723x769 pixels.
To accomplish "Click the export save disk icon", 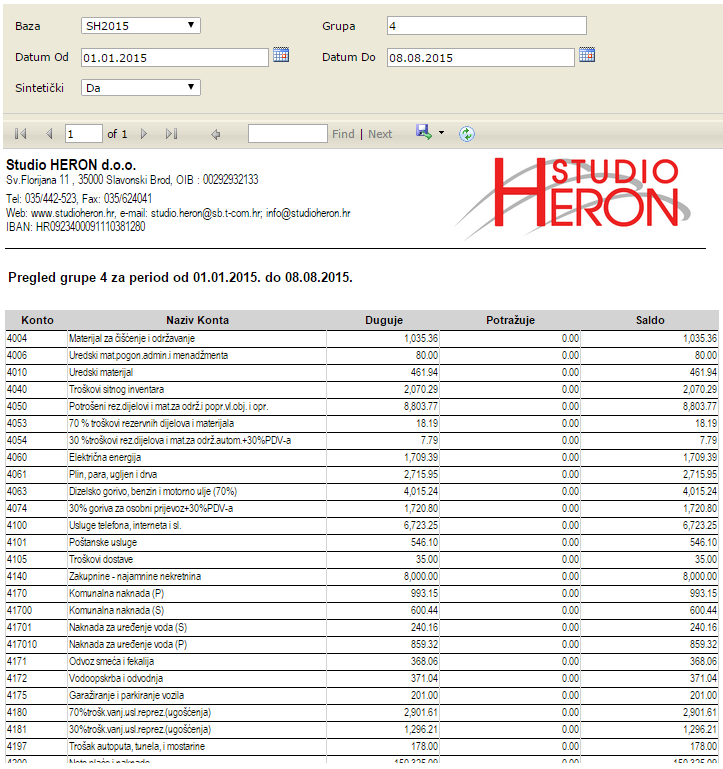I will point(424,133).
